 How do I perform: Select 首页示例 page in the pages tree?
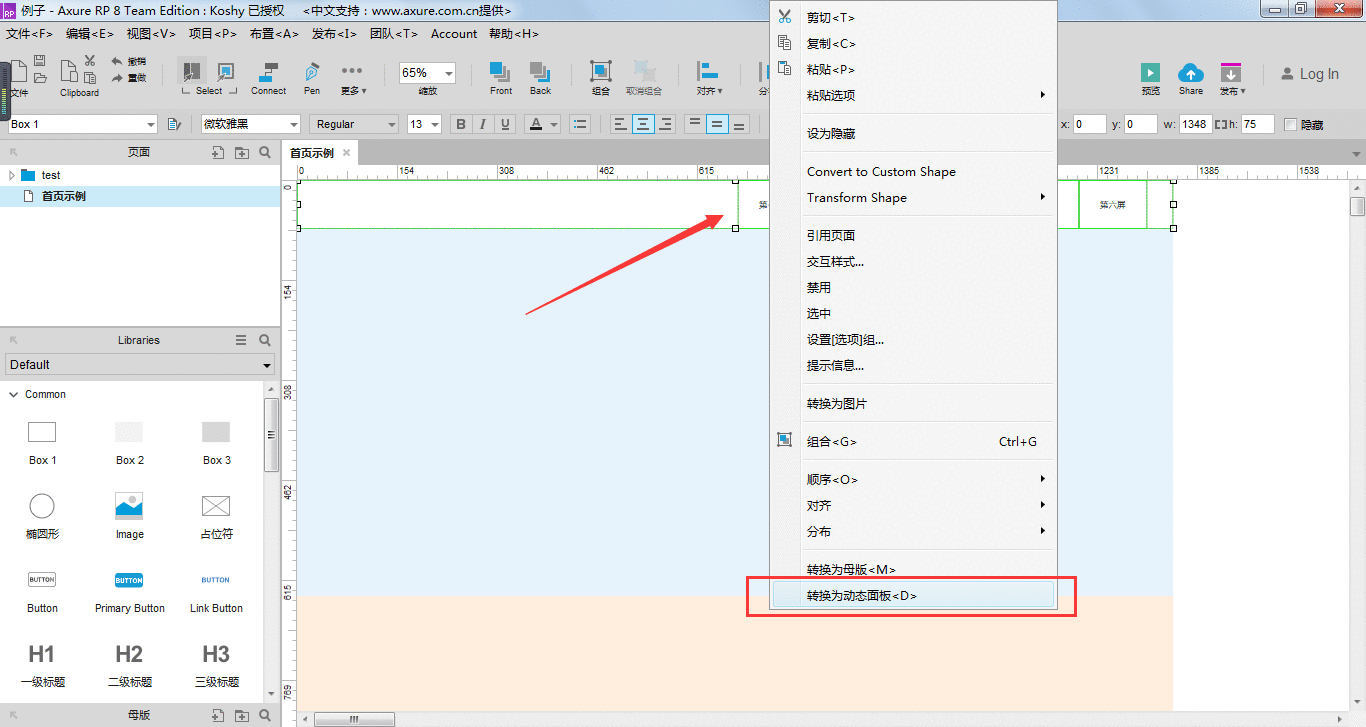coord(140,197)
